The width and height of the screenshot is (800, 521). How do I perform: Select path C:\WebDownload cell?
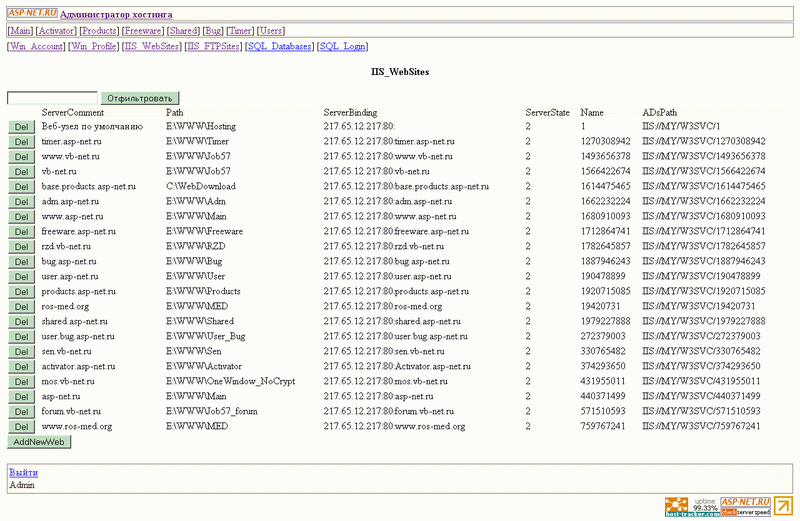(201, 186)
